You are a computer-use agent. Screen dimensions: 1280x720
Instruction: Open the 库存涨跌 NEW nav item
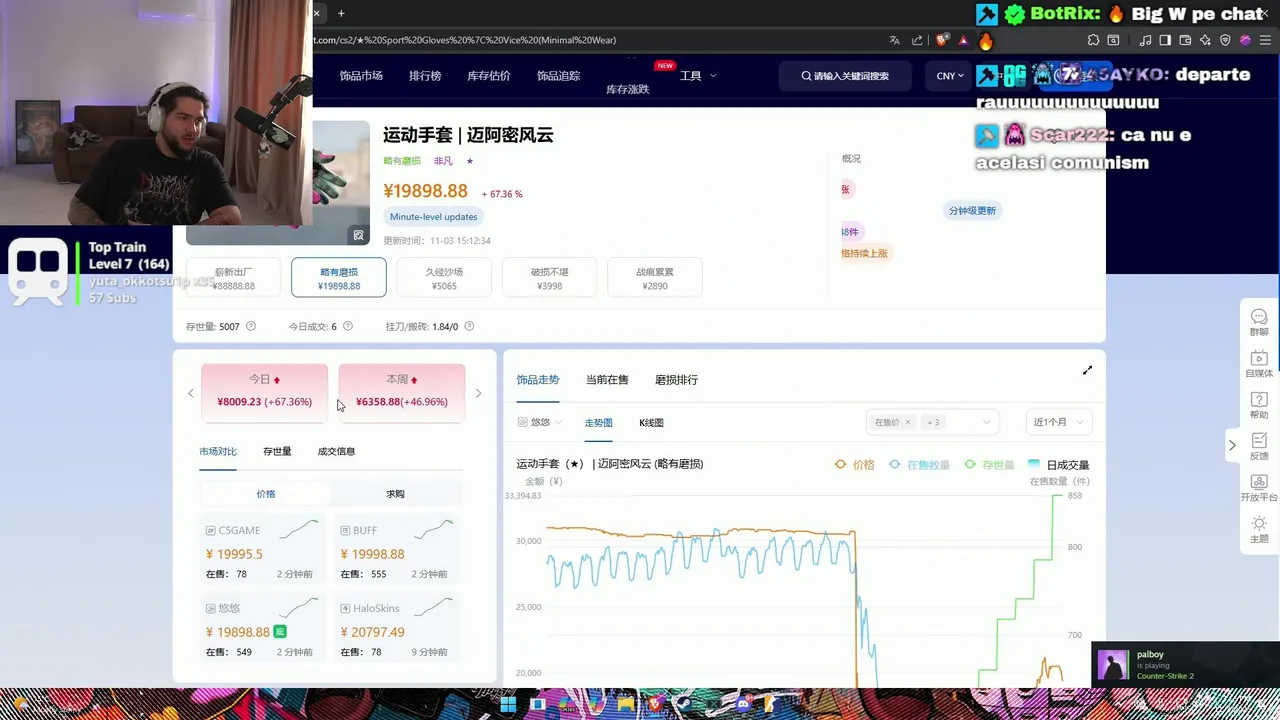628,89
